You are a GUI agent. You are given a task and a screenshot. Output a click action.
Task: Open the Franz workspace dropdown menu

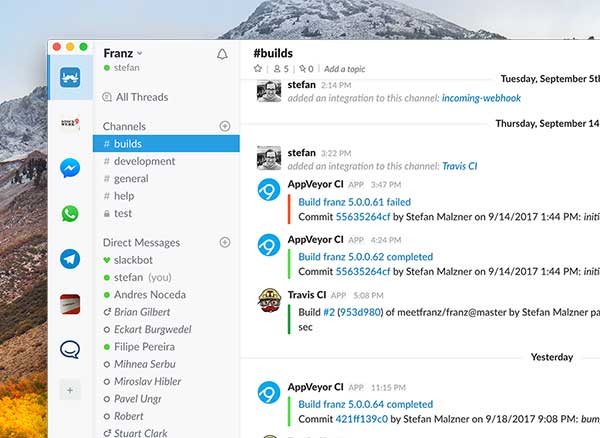[x=123, y=53]
